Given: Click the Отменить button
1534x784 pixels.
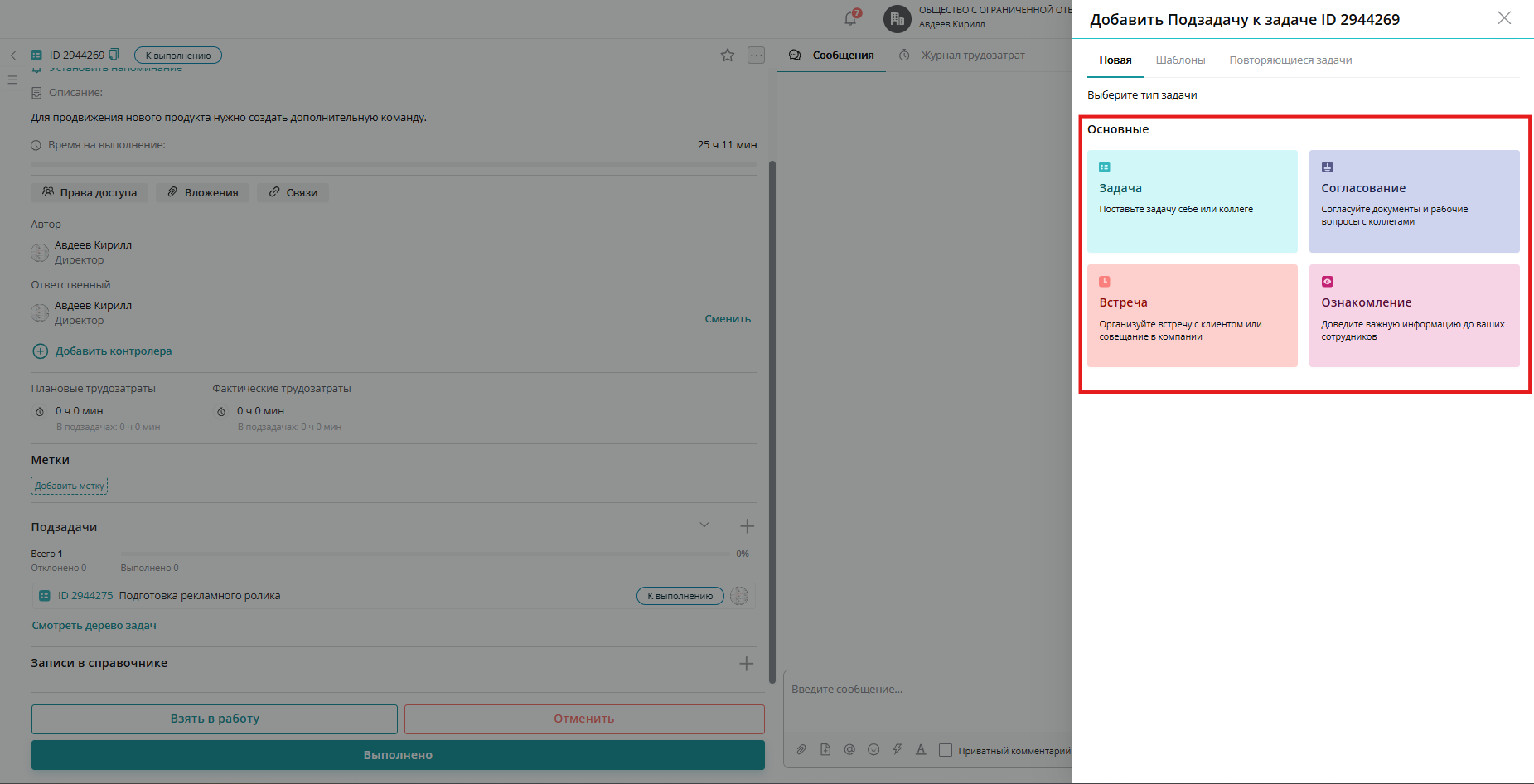Looking at the screenshot, I should click(x=584, y=719).
